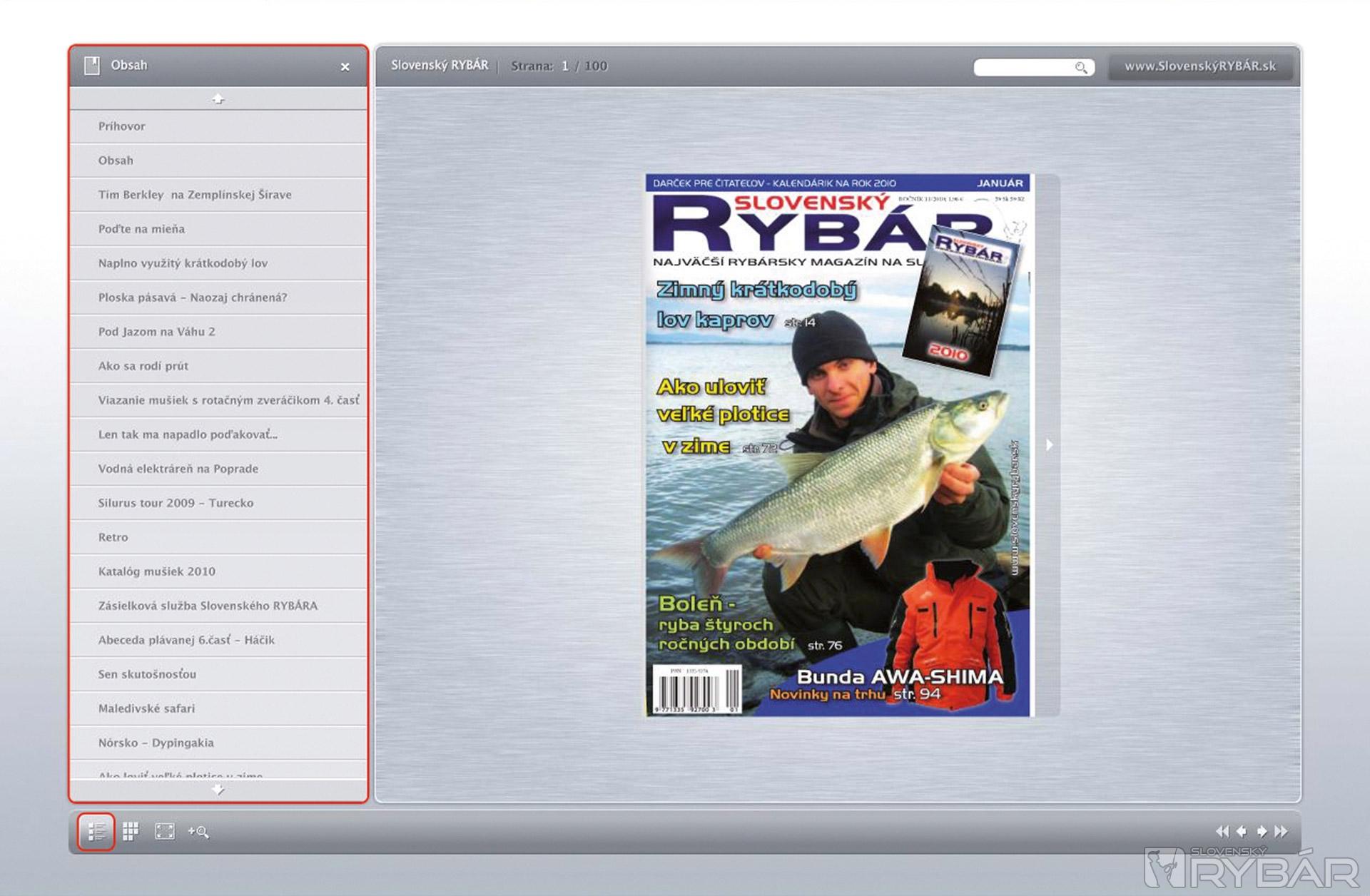Click the Slovenský RYBÁR title label
Viewport: 1370px width, 896px height.
(x=440, y=66)
